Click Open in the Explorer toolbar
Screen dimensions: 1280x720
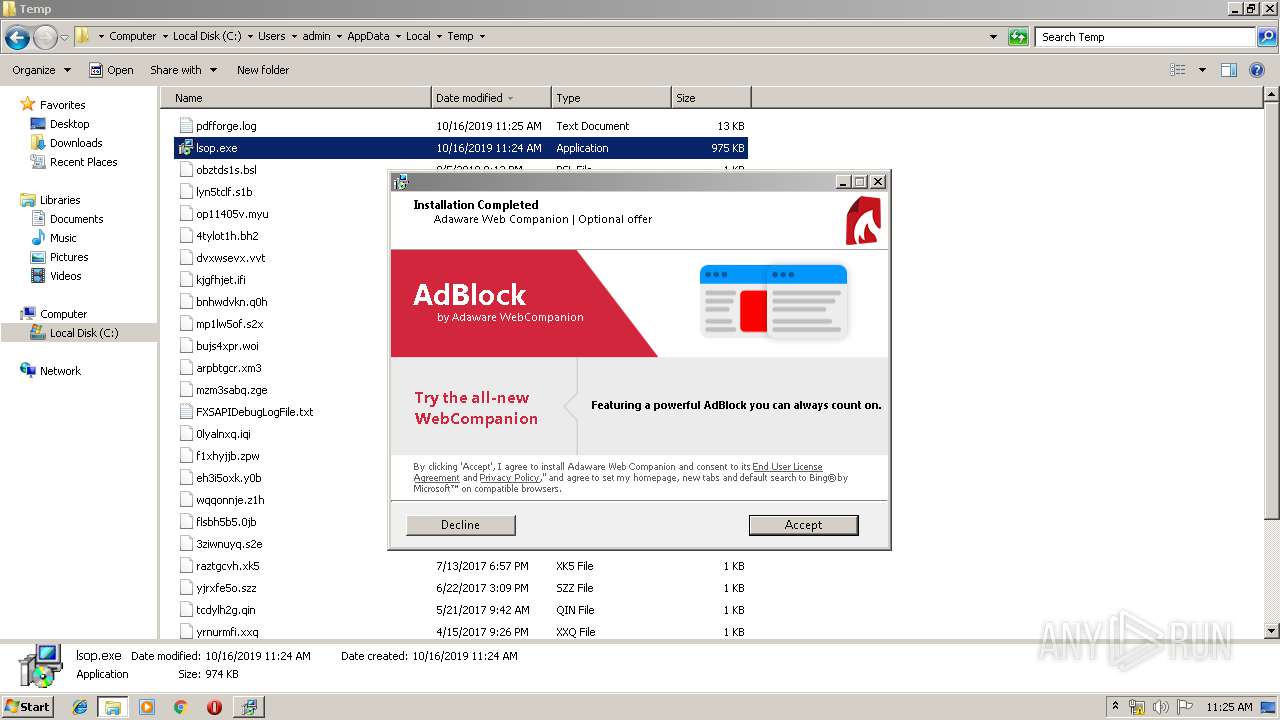pyautogui.click(x=111, y=70)
